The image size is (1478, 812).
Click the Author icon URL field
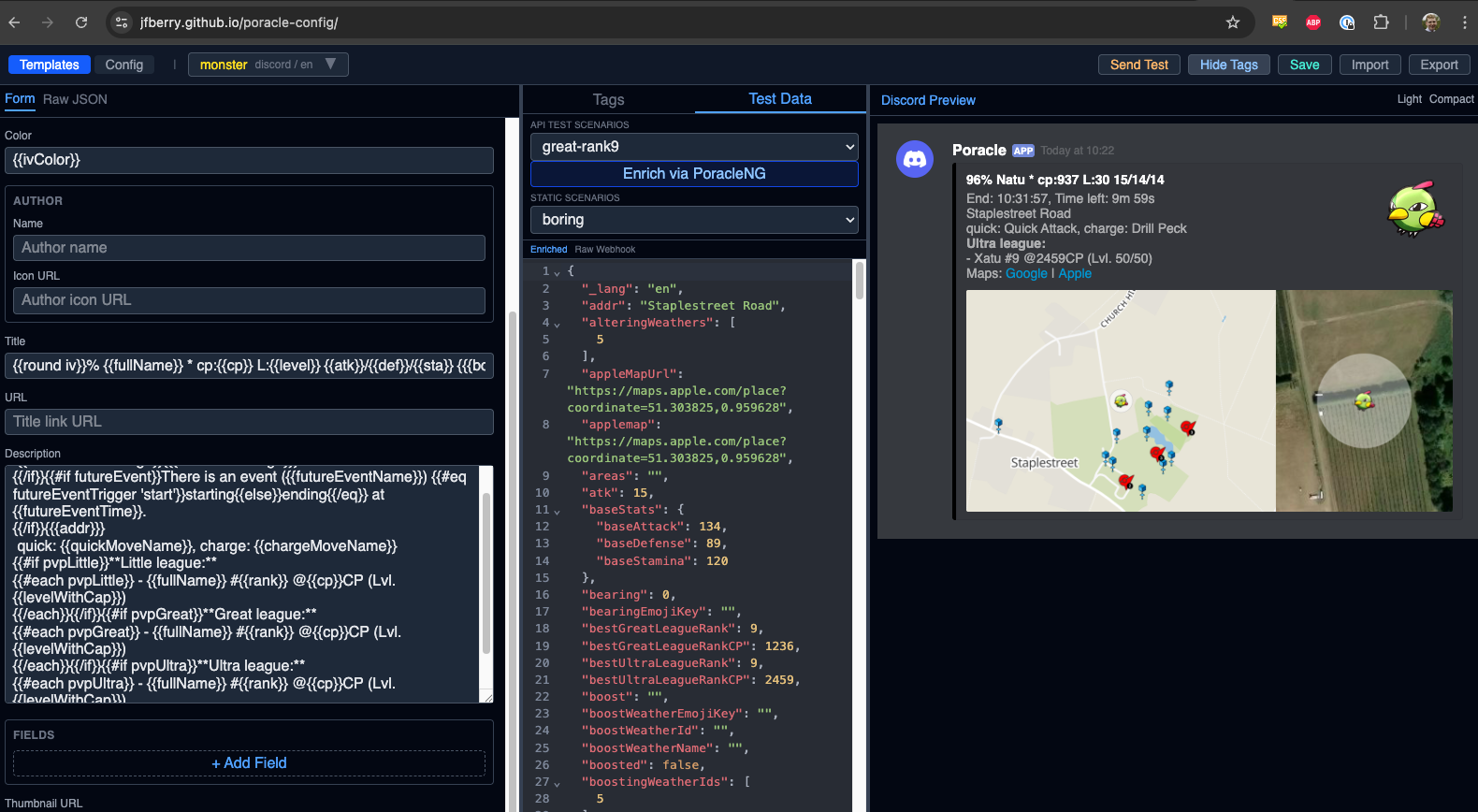click(249, 300)
